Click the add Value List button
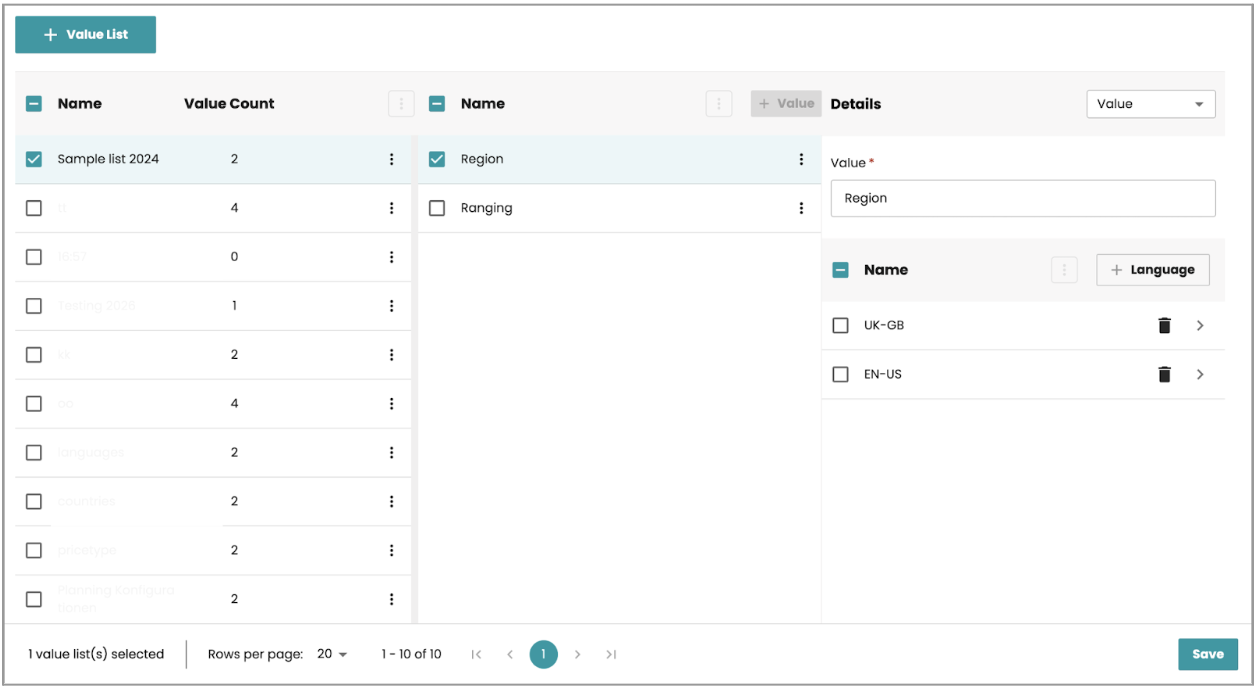The width and height of the screenshot is (1258, 694). [x=86, y=35]
